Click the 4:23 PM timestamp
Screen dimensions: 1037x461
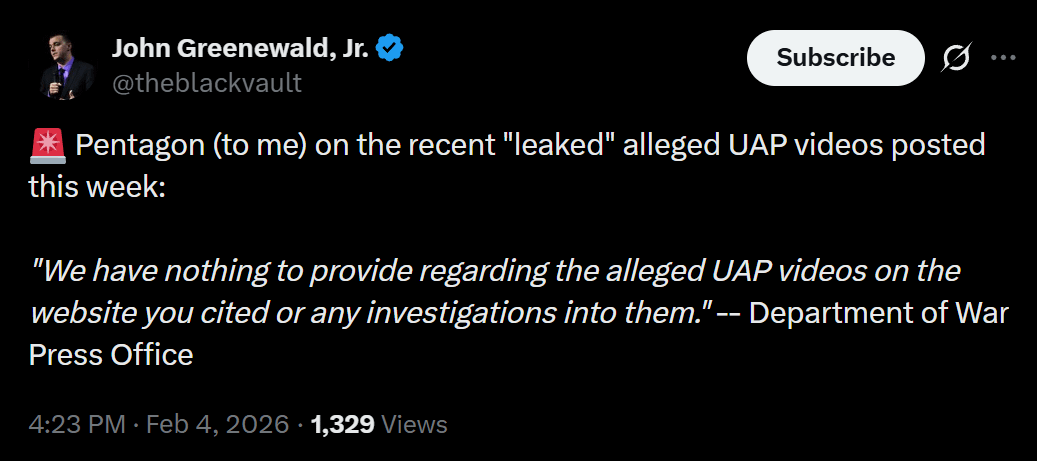(79, 424)
